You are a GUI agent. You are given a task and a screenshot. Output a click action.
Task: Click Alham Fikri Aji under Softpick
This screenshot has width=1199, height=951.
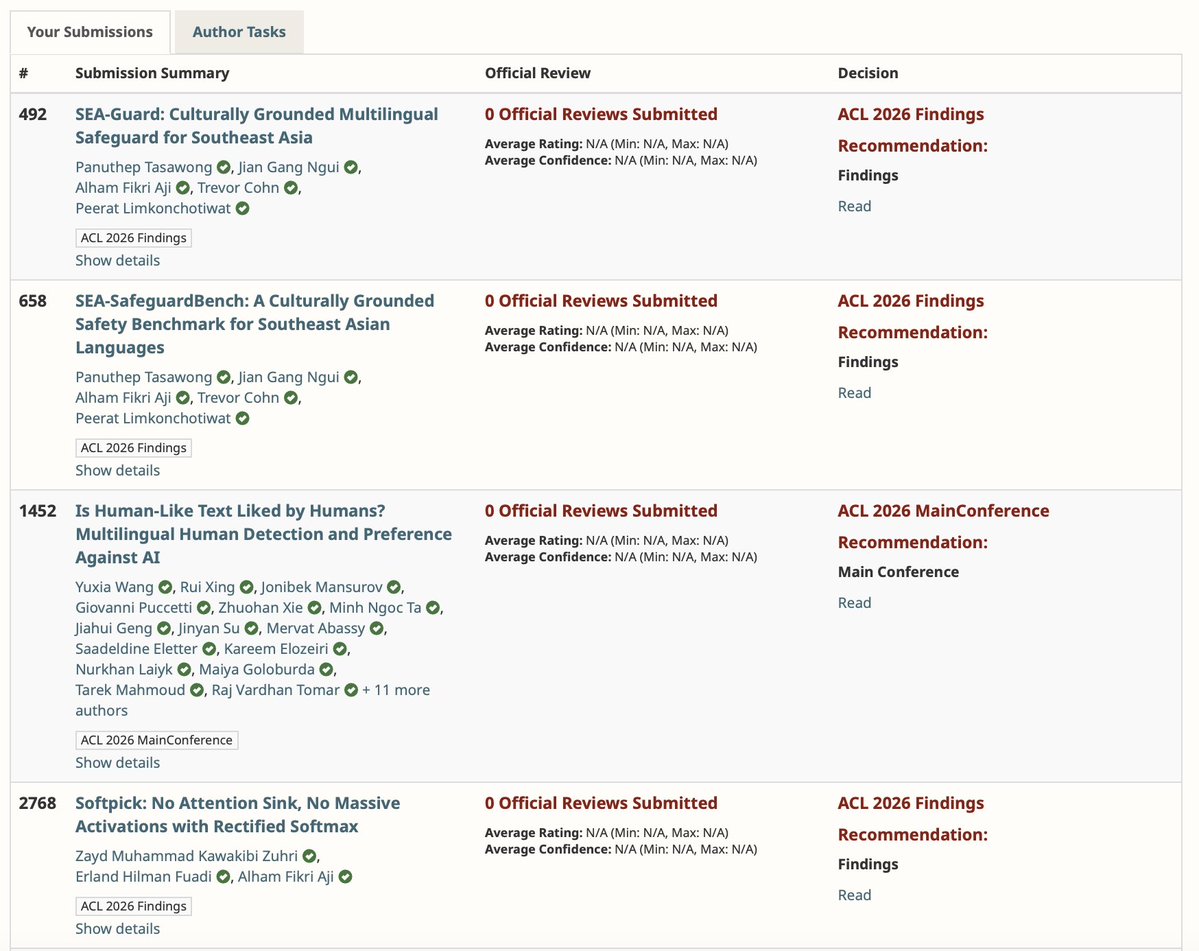click(x=285, y=876)
